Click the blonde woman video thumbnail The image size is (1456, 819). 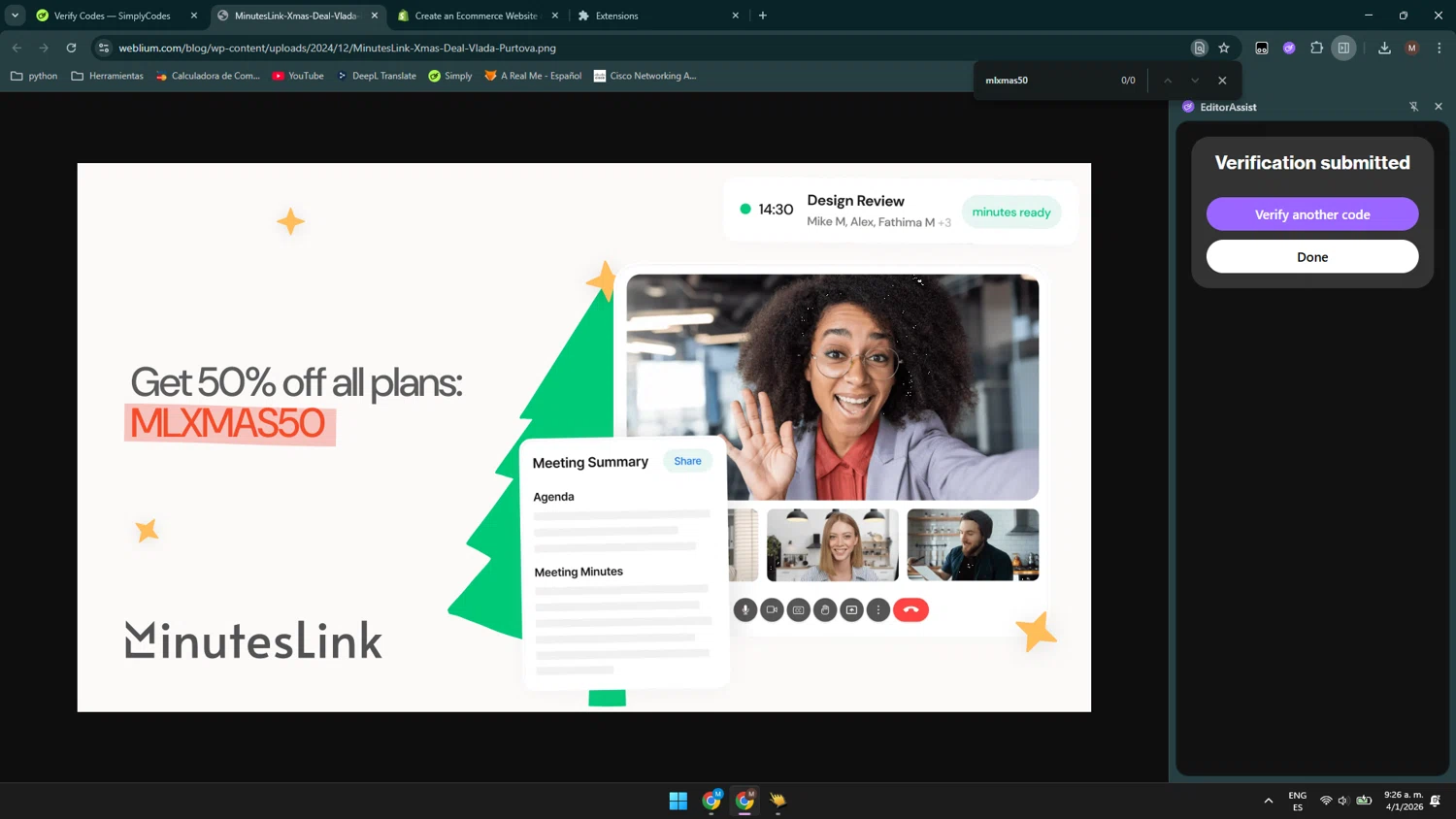point(833,545)
